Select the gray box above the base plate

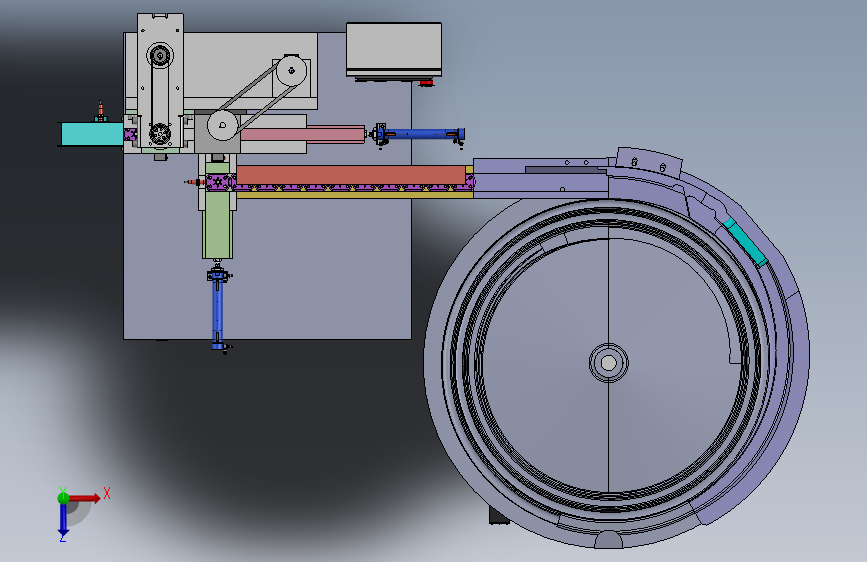(394, 49)
